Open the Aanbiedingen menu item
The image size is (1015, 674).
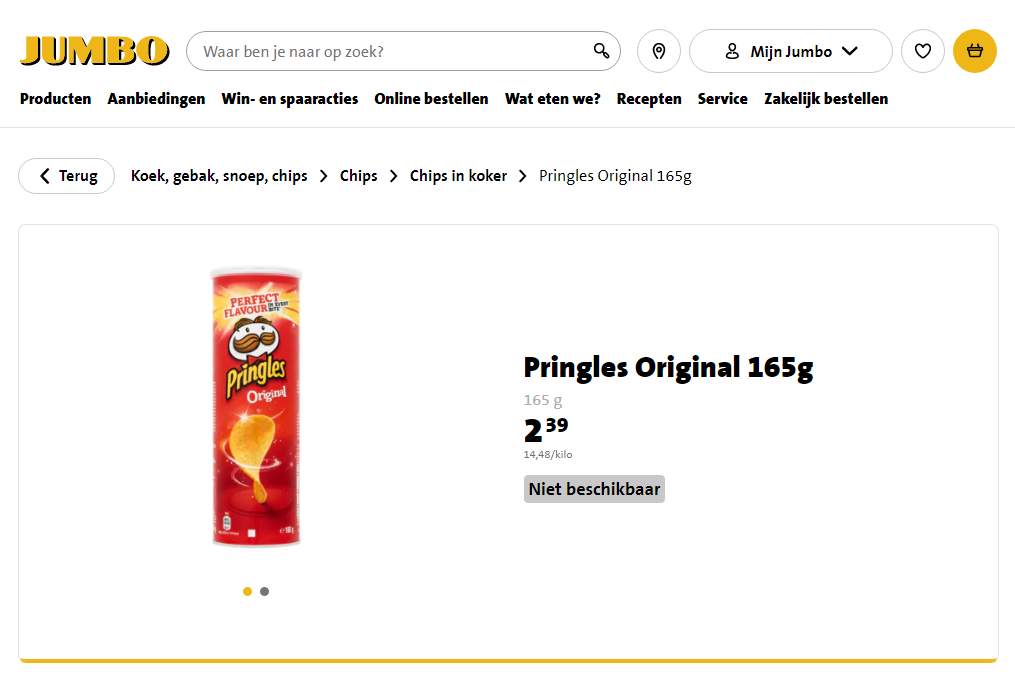pyautogui.click(x=156, y=98)
